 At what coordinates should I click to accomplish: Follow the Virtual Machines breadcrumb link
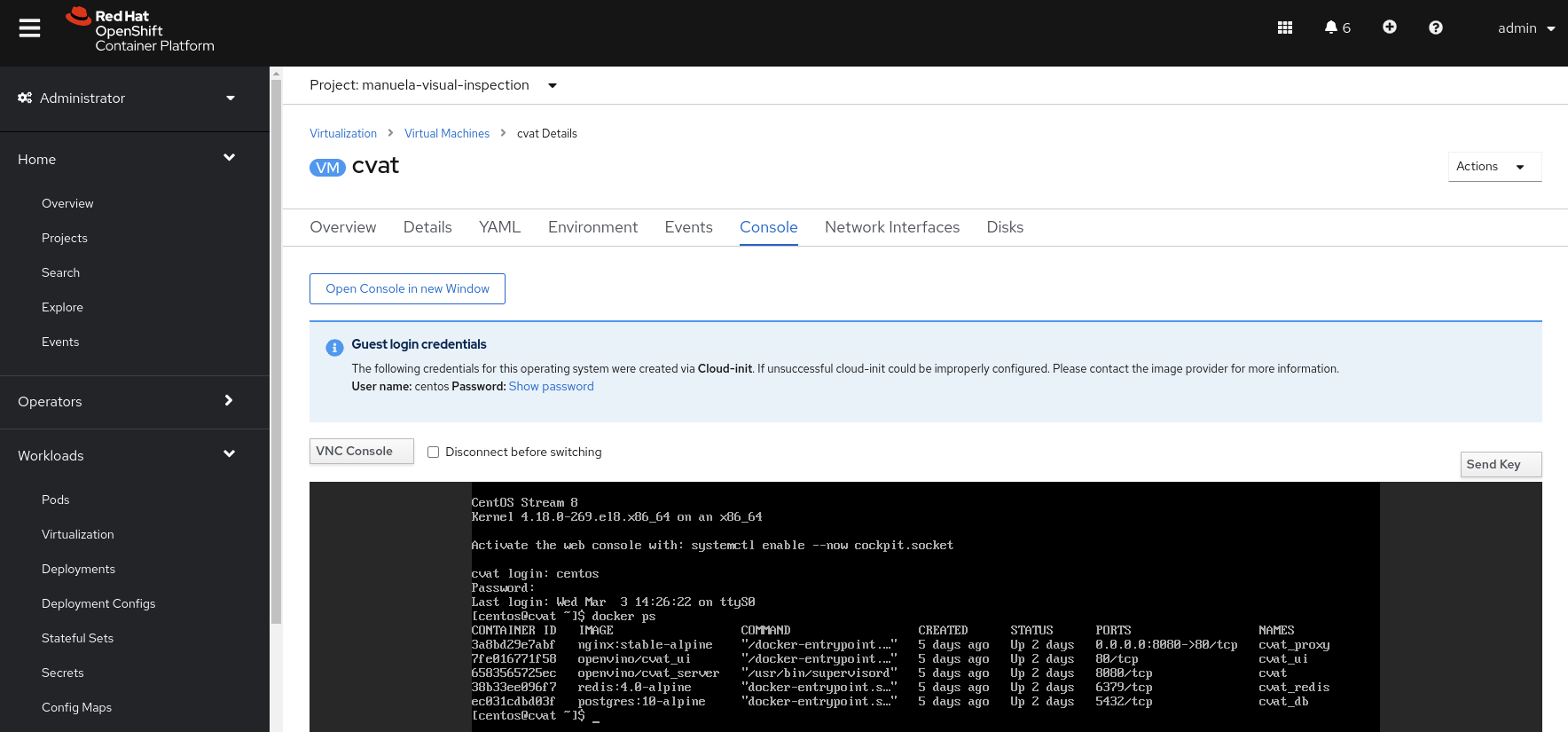(x=447, y=133)
